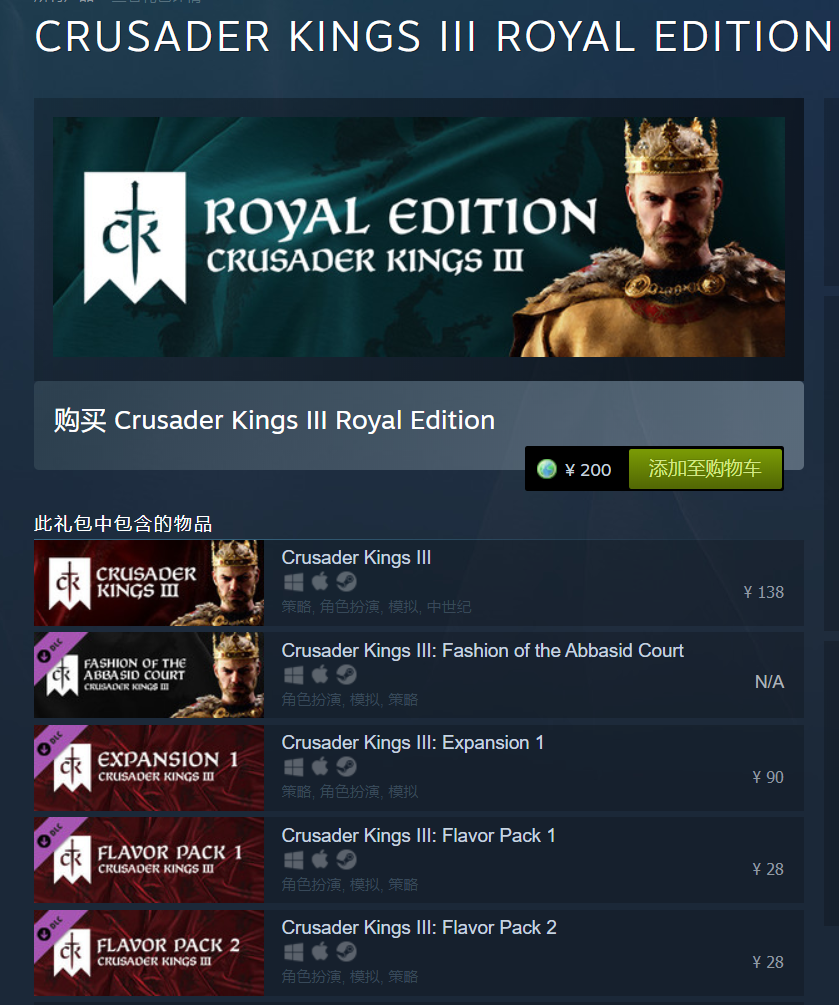Click the Flavor Pack 2 DLC thumbnail

coord(149,952)
